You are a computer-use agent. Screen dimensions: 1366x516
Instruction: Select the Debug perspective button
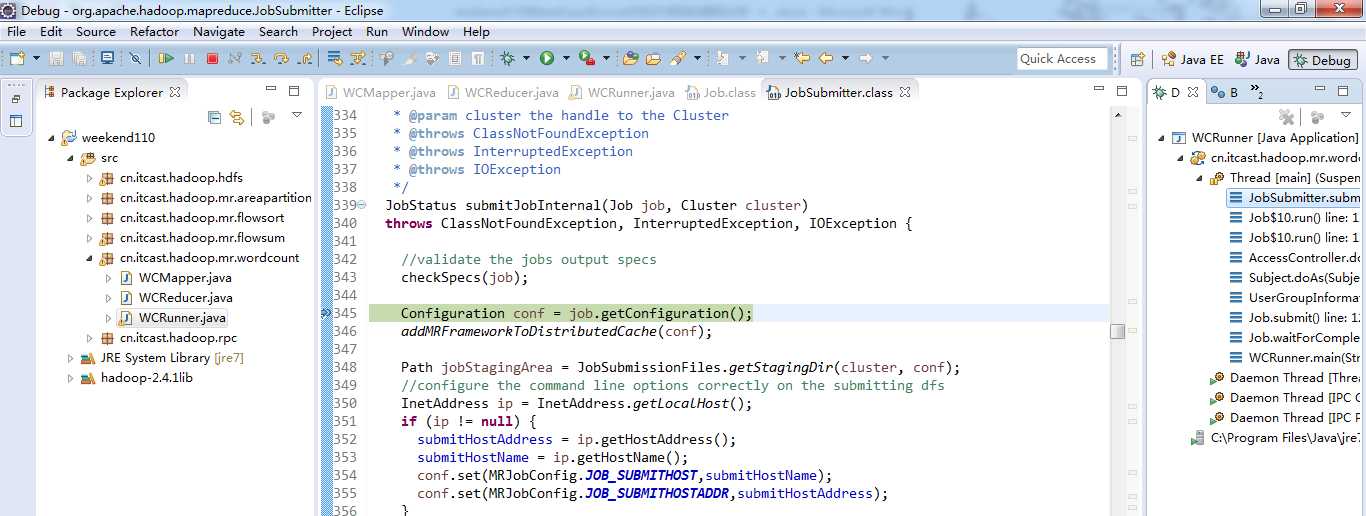point(1322,59)
